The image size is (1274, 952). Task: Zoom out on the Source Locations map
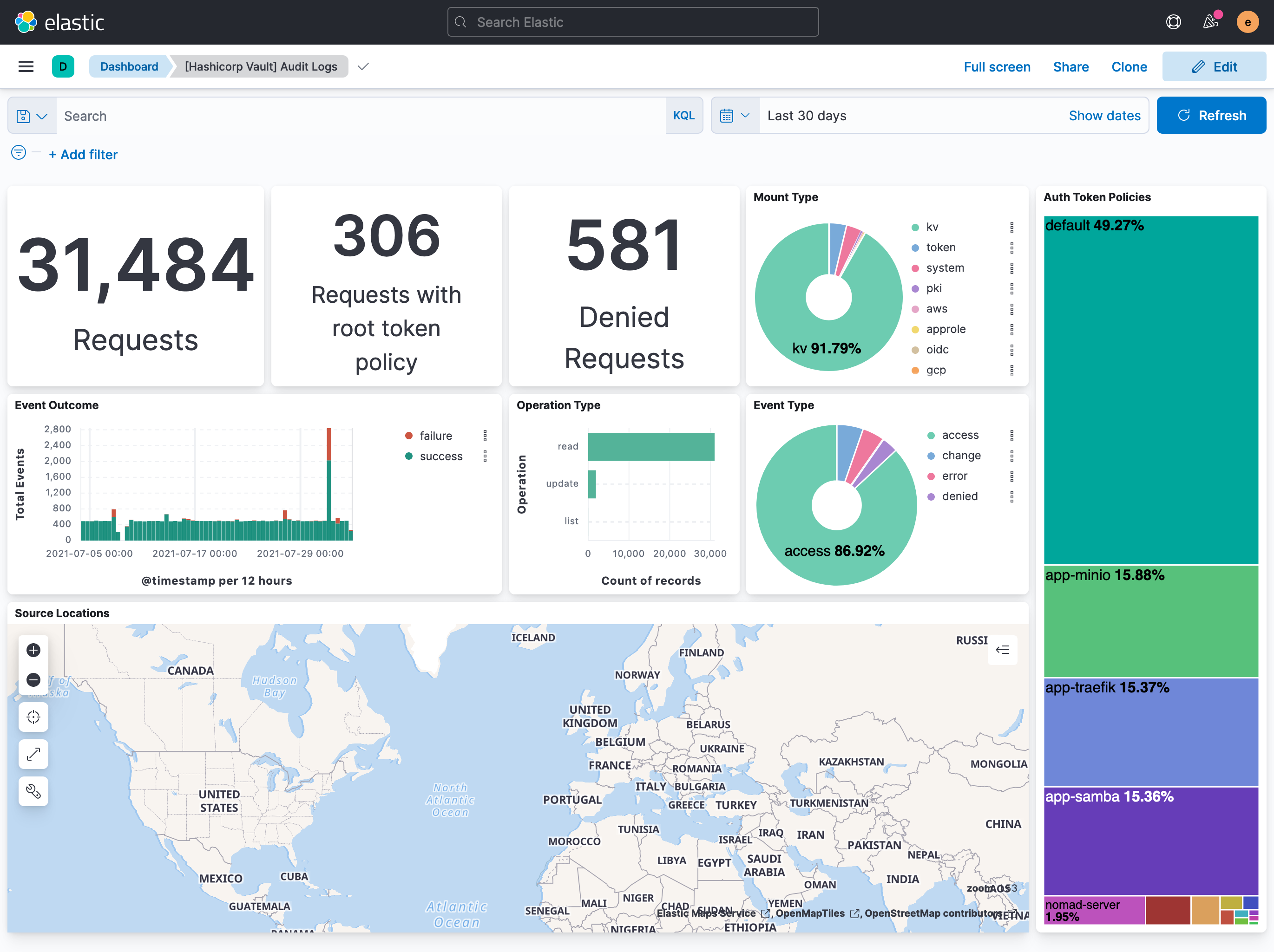[x=33, y=680]
